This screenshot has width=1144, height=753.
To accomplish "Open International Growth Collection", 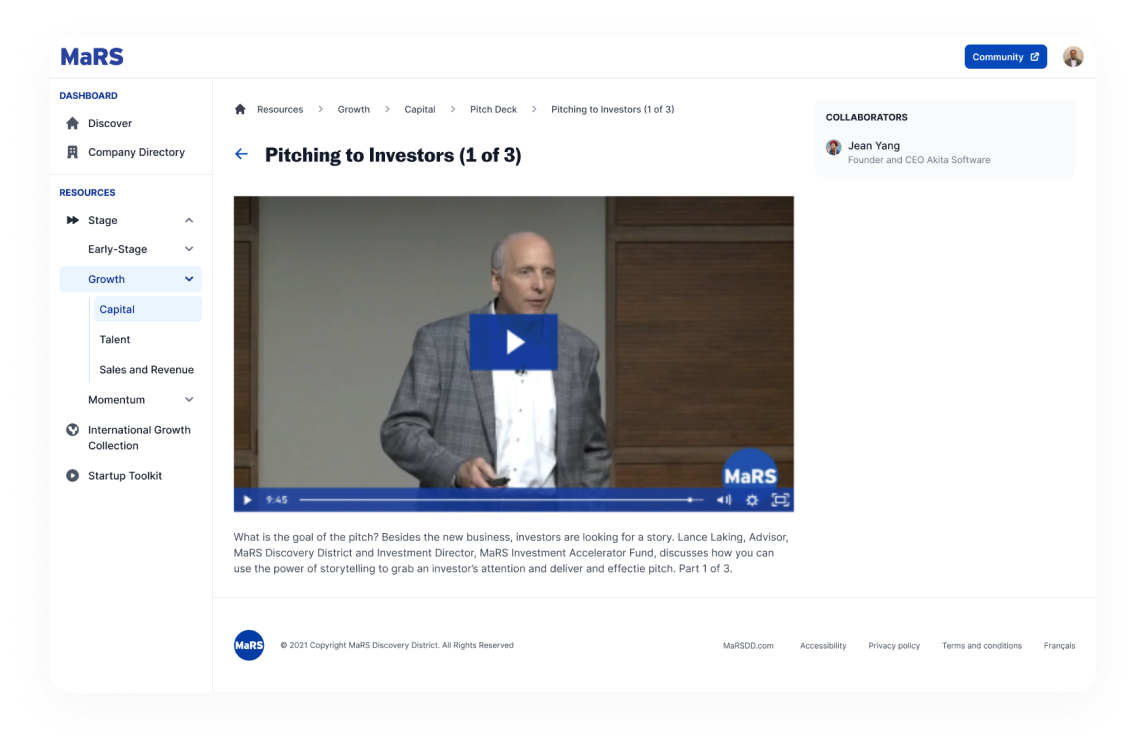I will [139, 438].
